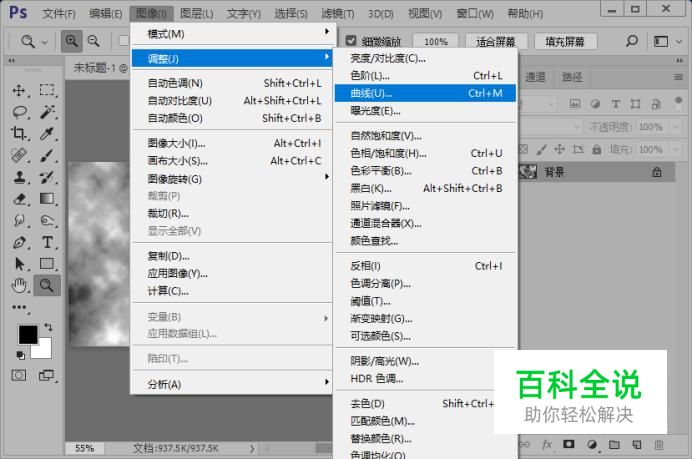692x459 pixels.
Task: Create a new layer icon
Action: coord(636,444)
